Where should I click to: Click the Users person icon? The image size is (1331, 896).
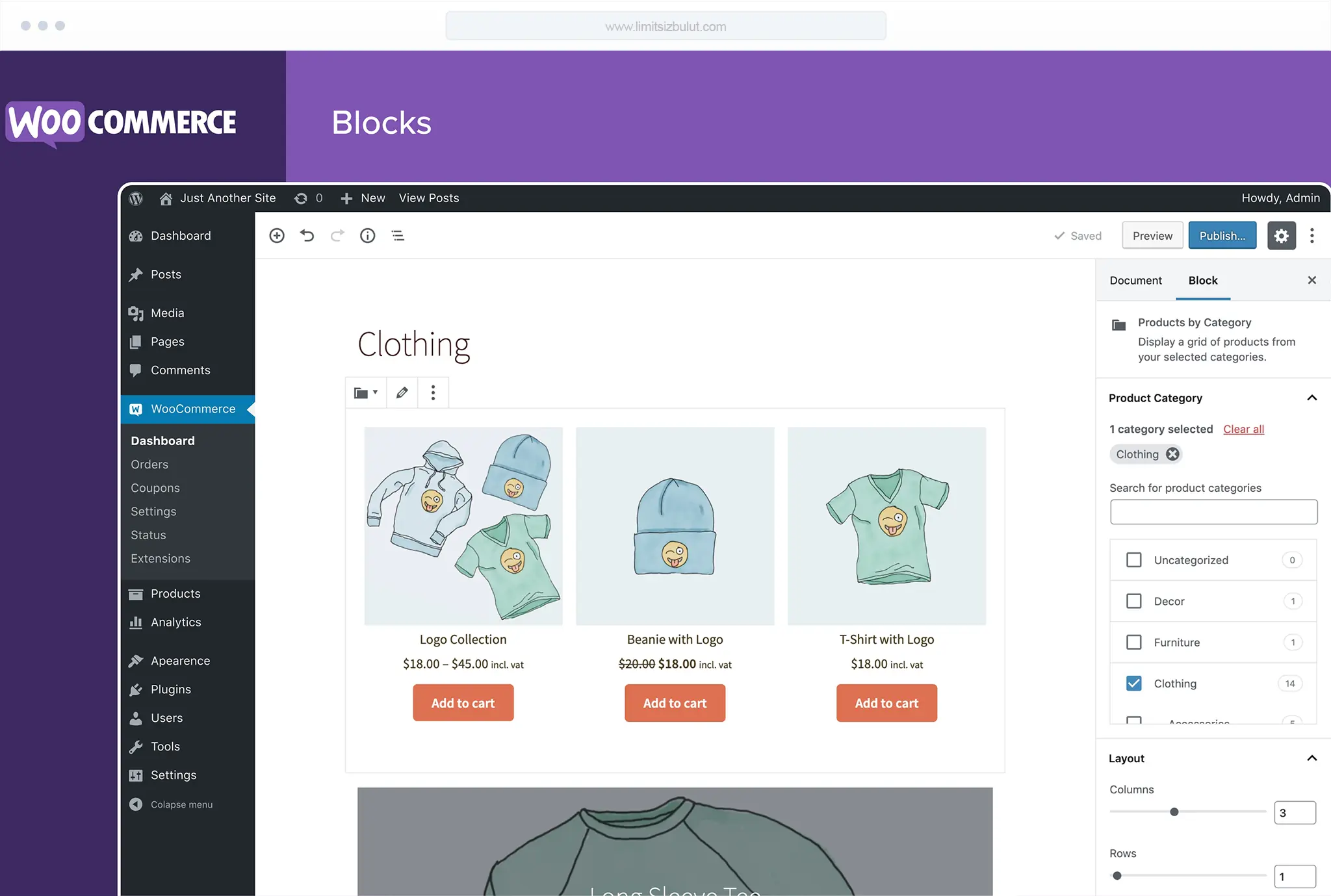(x=136, y=718)
